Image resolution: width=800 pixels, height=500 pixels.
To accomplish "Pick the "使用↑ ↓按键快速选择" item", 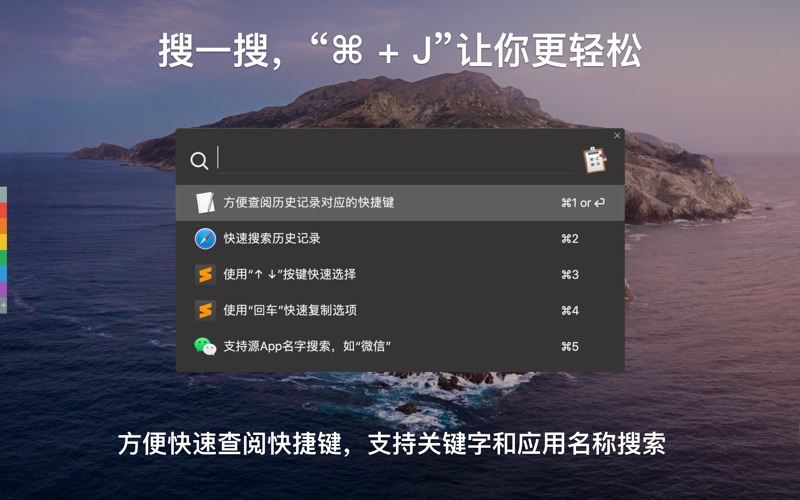I will pyautogui.click(x=400, y=274).
